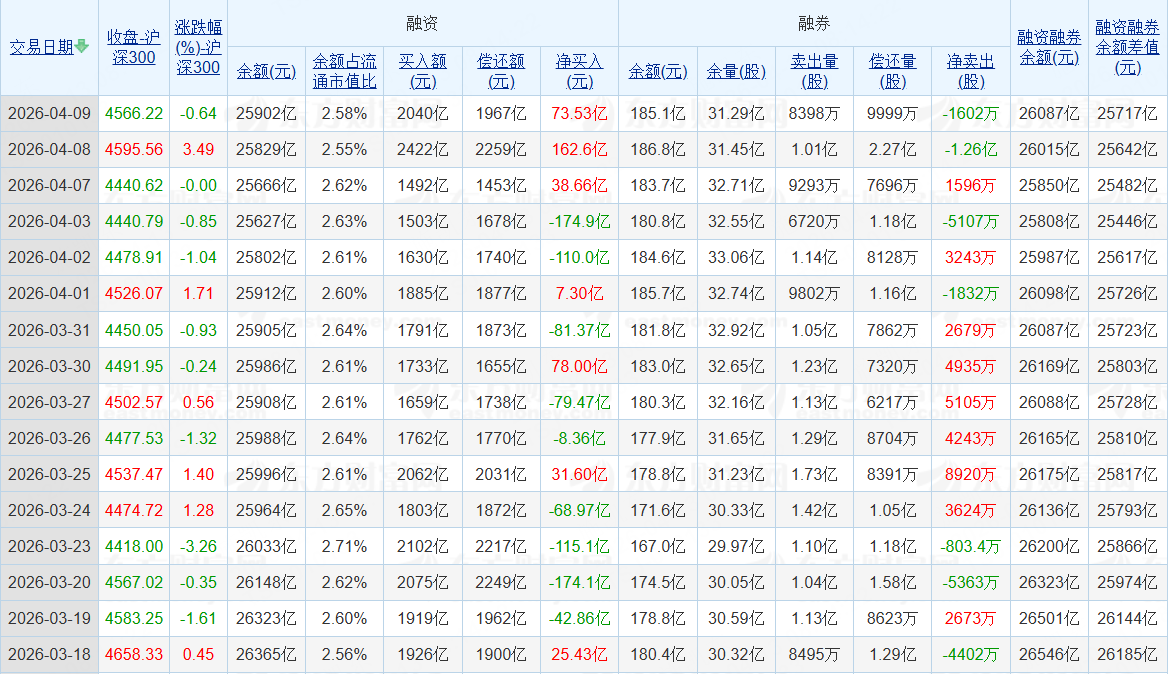Click the 2026-03-27 date cell
This screenshot has width=1168, height=674.
pos(49,402)
